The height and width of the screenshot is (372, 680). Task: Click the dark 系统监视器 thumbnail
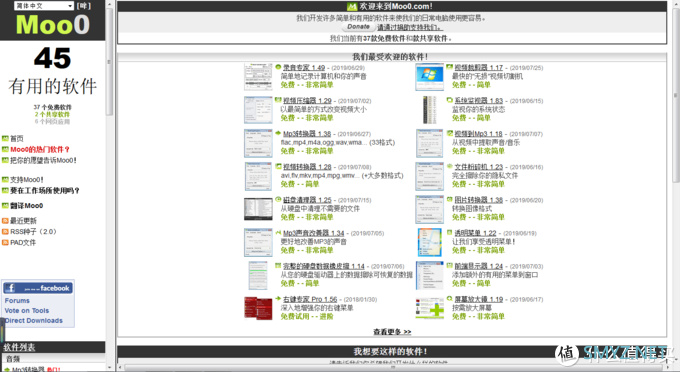[x=429, y=110]
